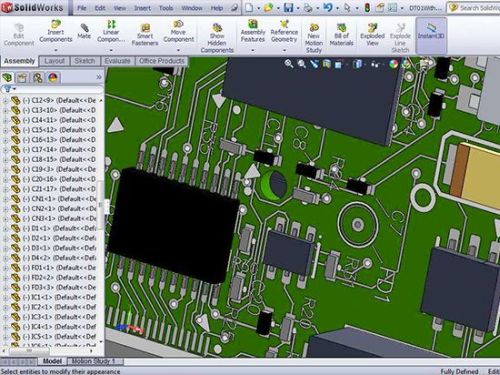The height and width of the screenshot is (375, 500).
Task: Select C19<3> component in feature tree
Action: [x=53, y=169]
